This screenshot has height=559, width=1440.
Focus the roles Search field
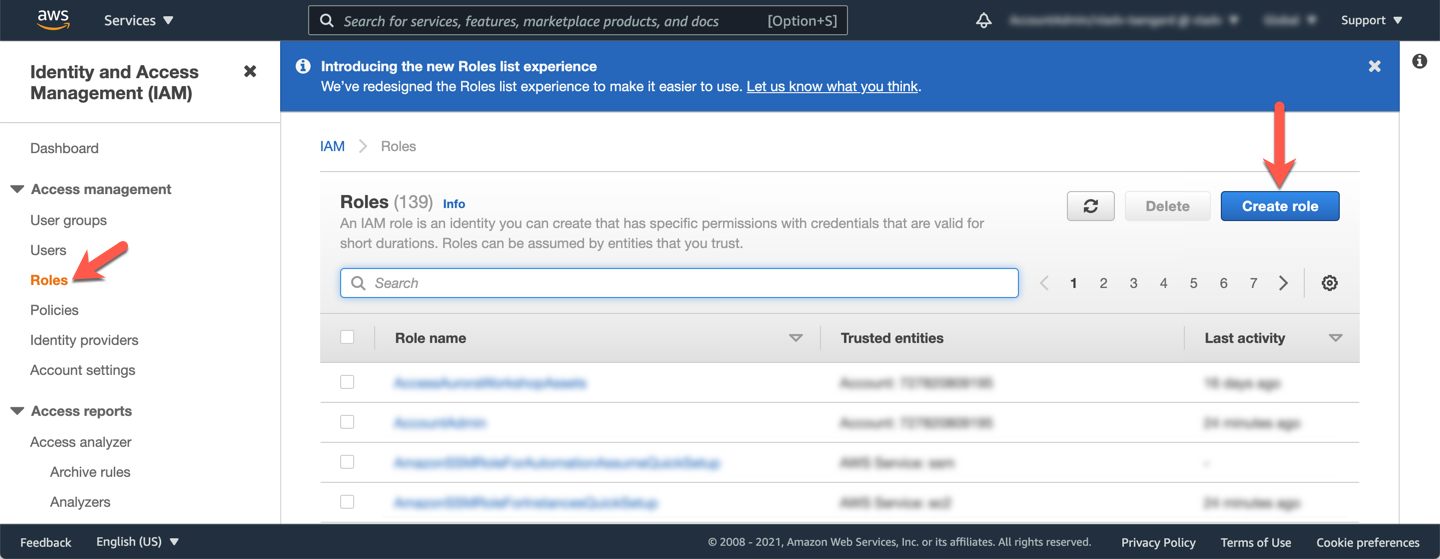point(680,283)
